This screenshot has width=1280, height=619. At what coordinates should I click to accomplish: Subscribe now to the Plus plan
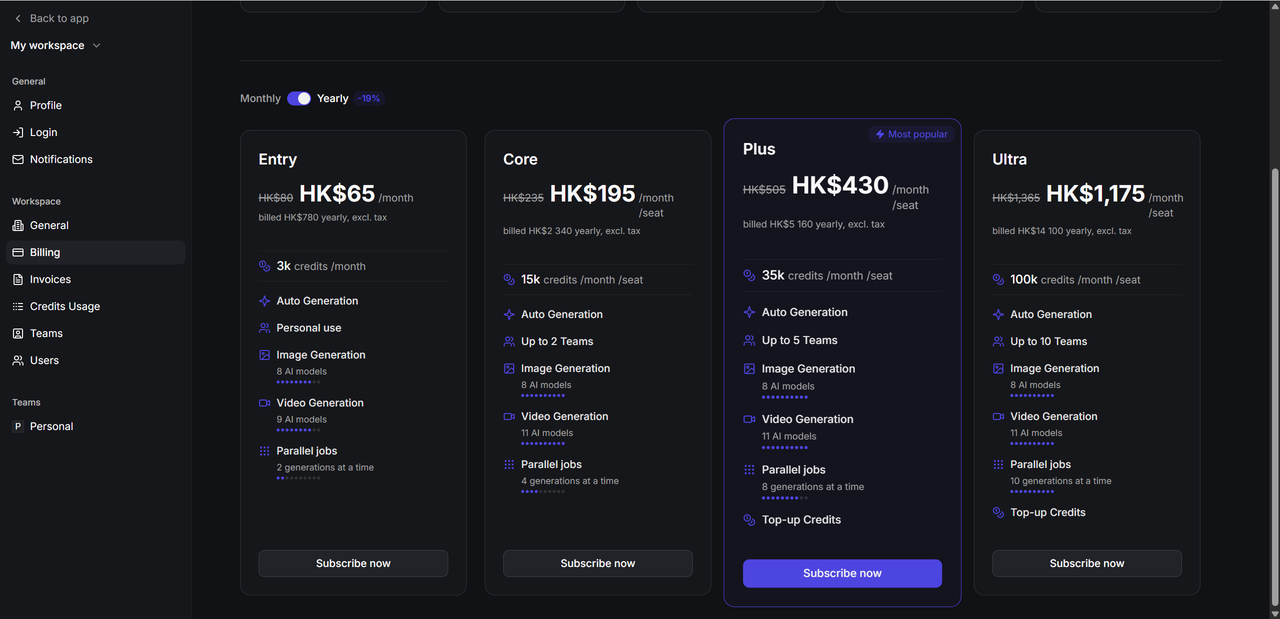click(842, 573)
